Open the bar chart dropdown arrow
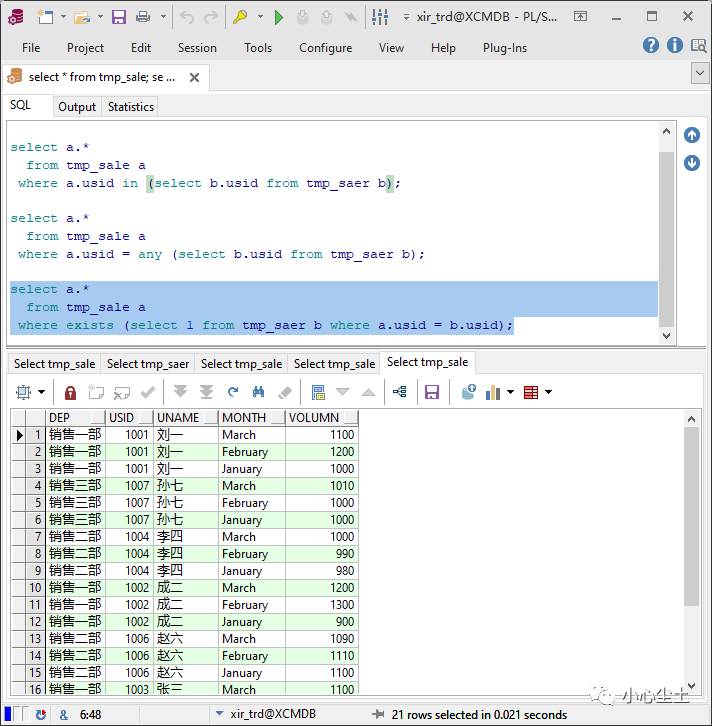 [x=510, y=392]
